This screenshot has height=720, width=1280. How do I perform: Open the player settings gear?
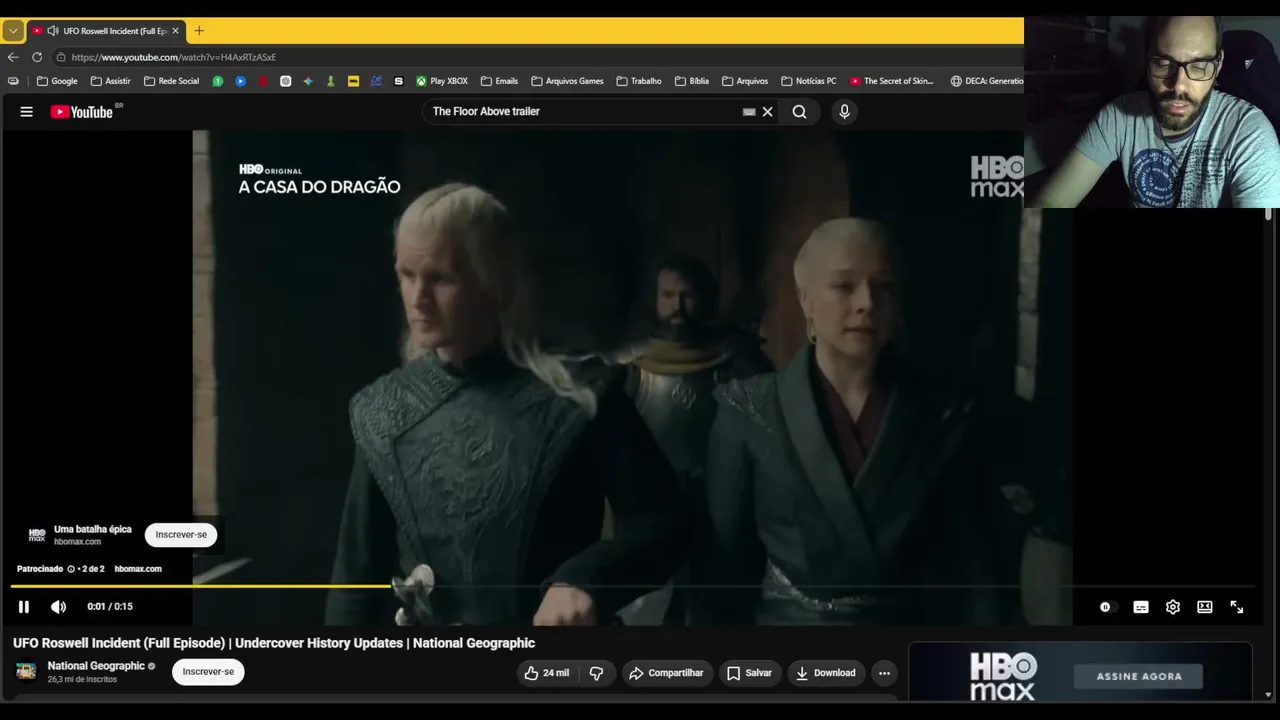click(x=1173, y=607)
